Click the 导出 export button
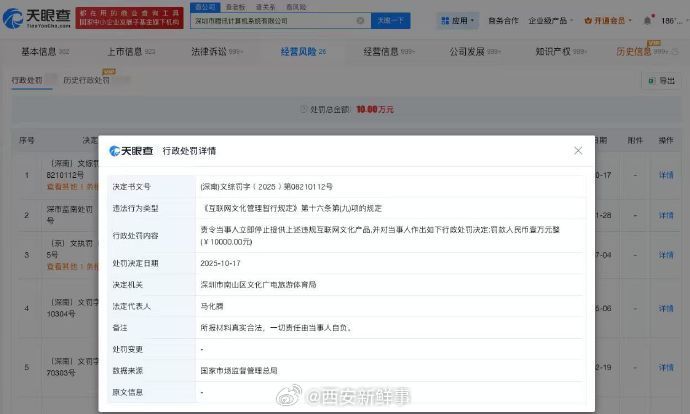 coord(661,81)
